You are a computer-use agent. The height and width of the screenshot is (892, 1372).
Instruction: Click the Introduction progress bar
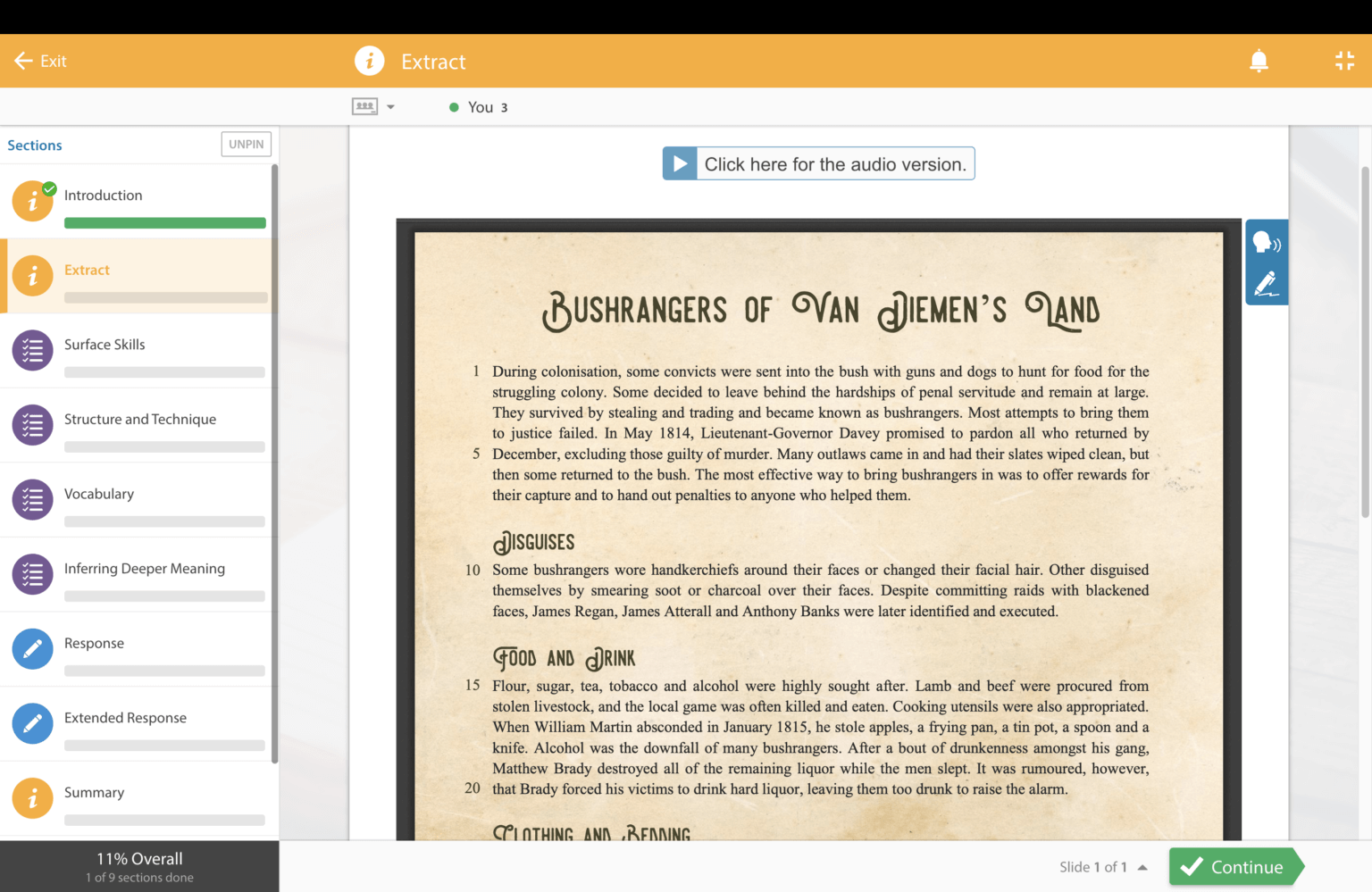pos(164,222)
